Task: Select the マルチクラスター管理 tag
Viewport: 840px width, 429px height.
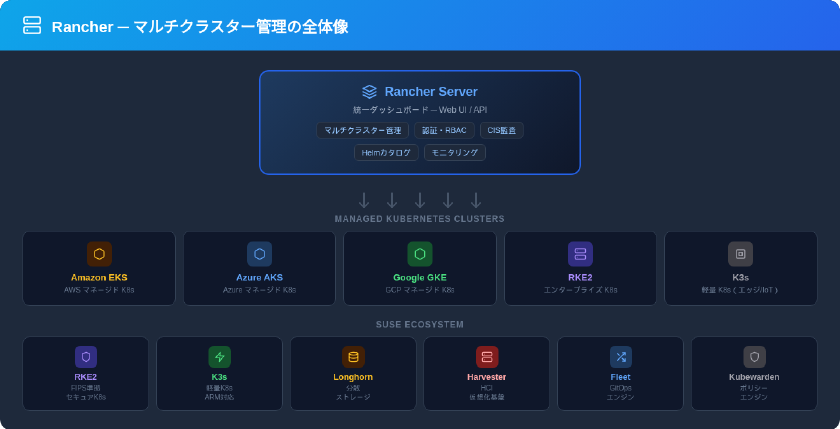Action: (x=363, y=130)
